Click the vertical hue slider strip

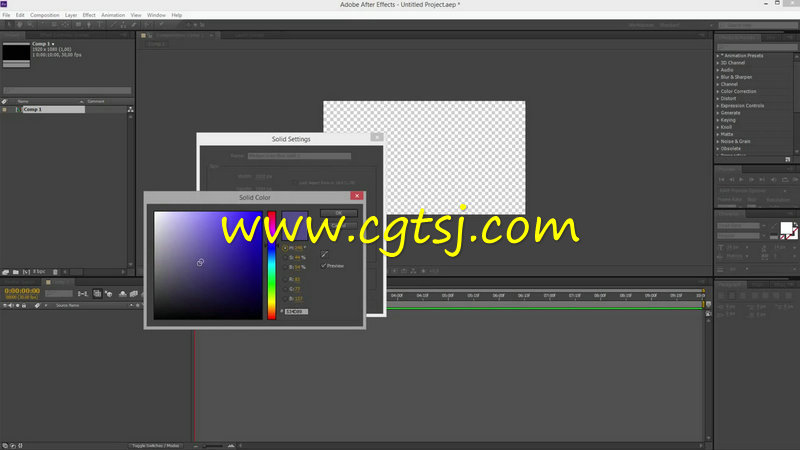point(271,265)
